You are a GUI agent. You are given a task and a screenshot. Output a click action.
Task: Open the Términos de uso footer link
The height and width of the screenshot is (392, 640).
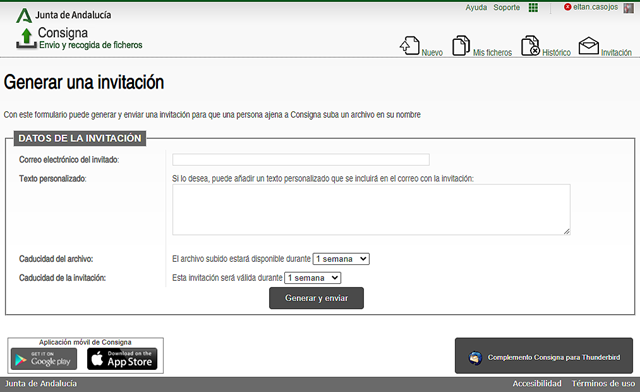pyautogui.click(x=603, y=383)
